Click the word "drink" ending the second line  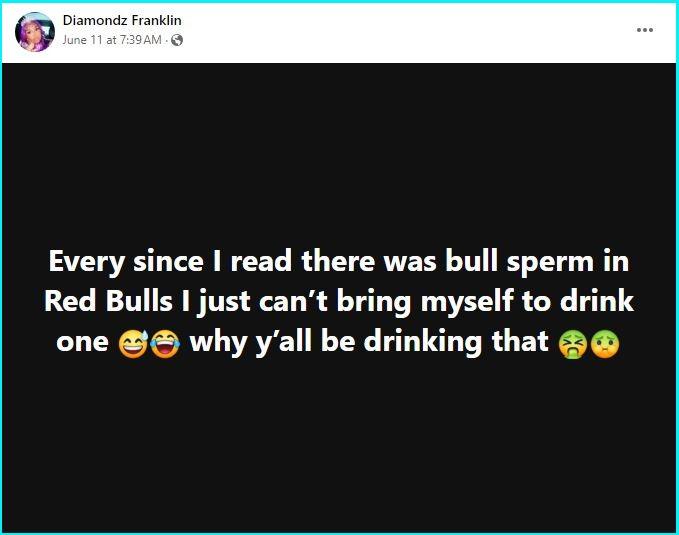(x=597, y=301)
